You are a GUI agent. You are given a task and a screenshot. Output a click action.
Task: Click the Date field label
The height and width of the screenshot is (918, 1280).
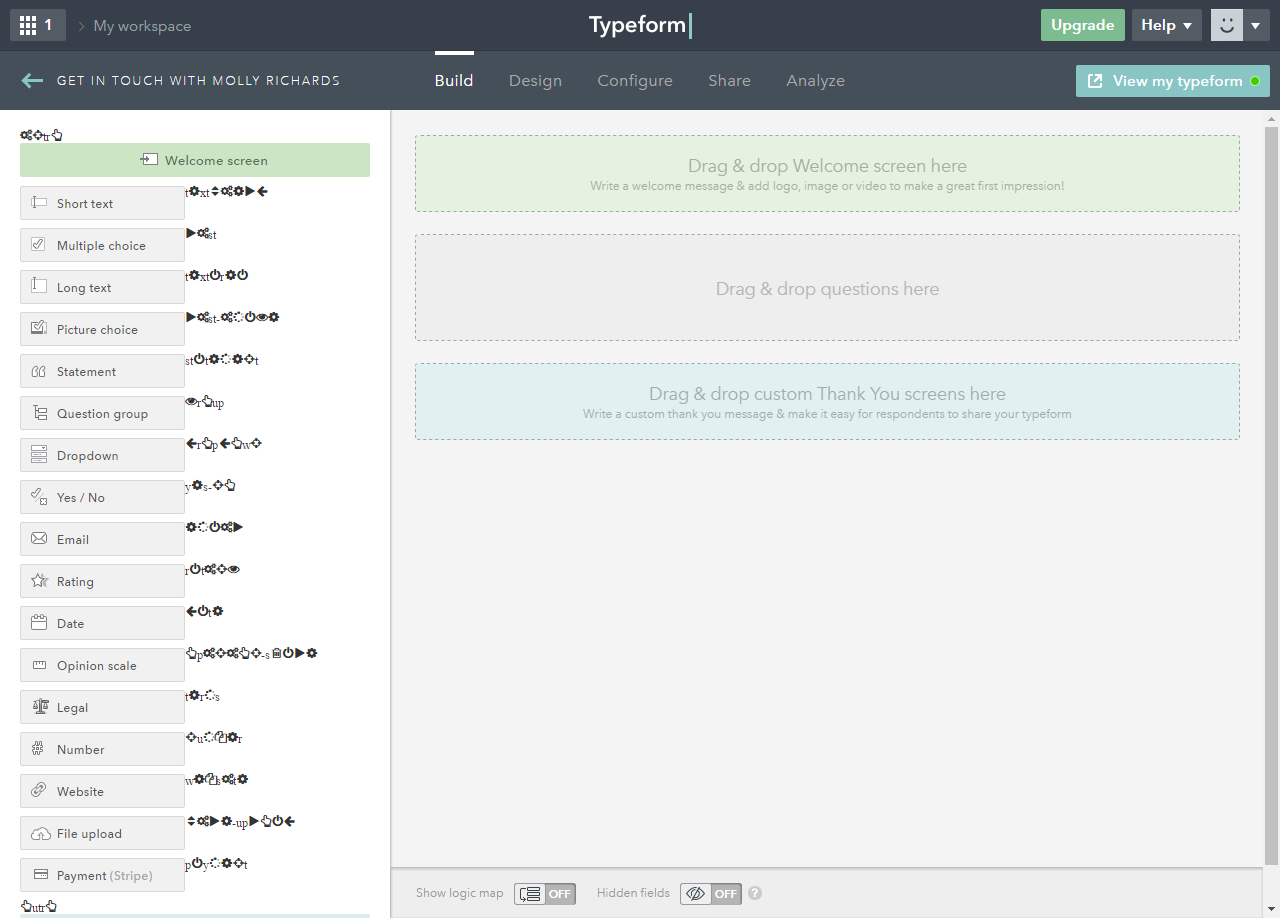coord(70,623)
